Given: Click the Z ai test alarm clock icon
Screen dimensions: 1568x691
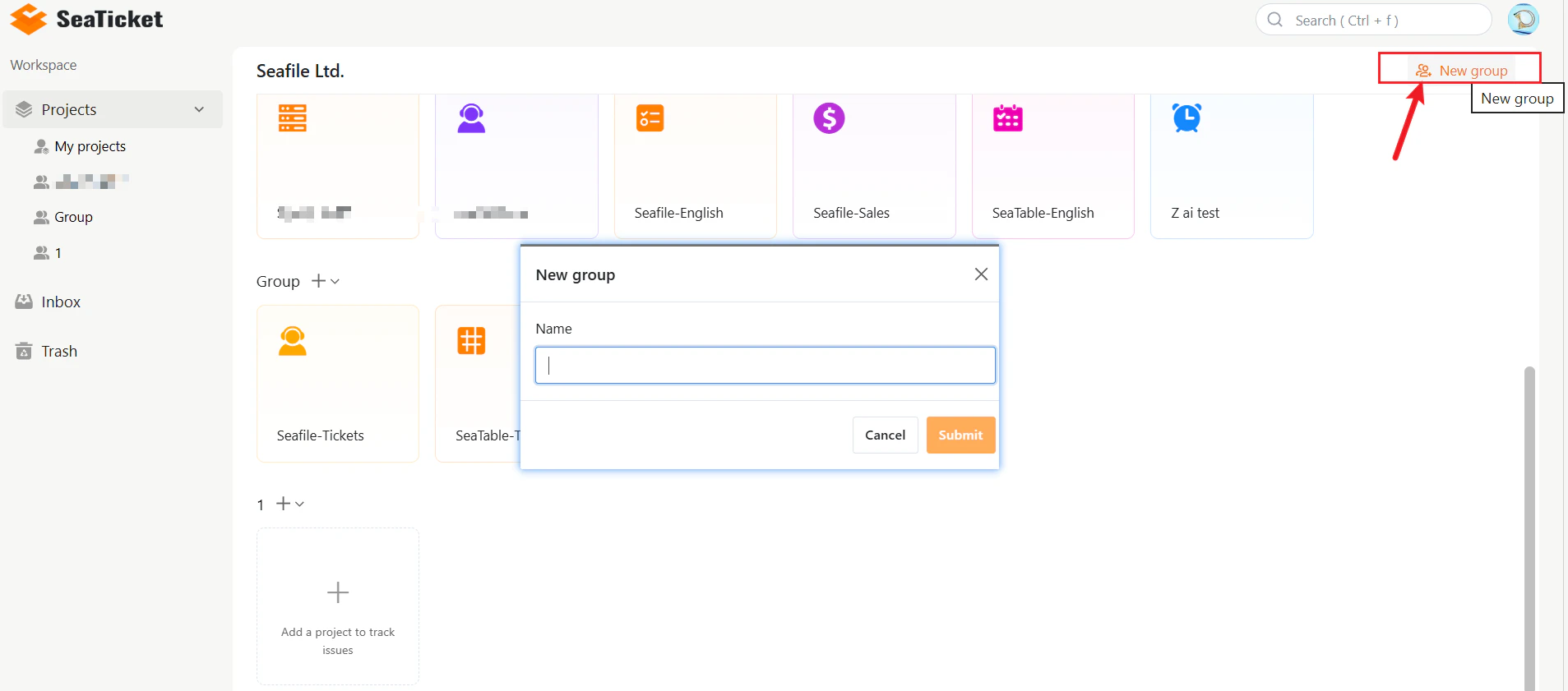Looking at the screenshot, I should [1186, 118].
